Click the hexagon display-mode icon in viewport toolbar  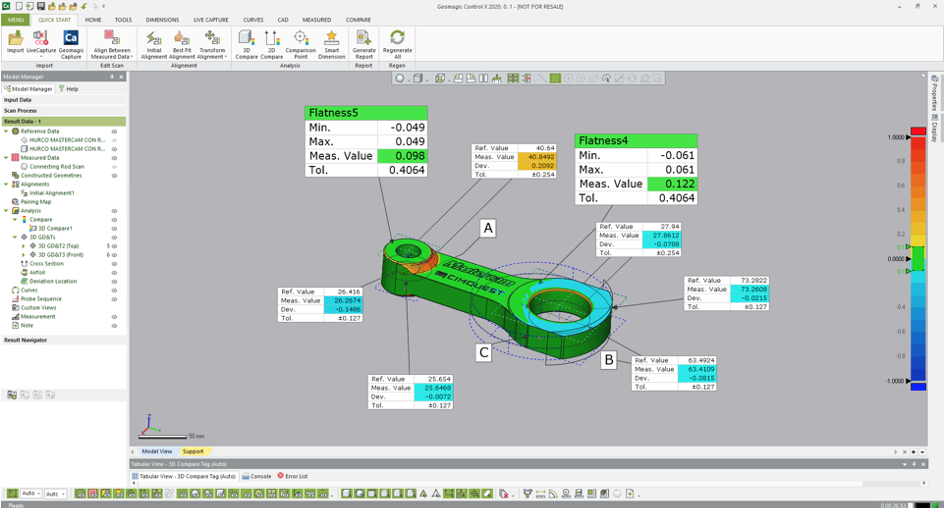[x=400, y=79]
